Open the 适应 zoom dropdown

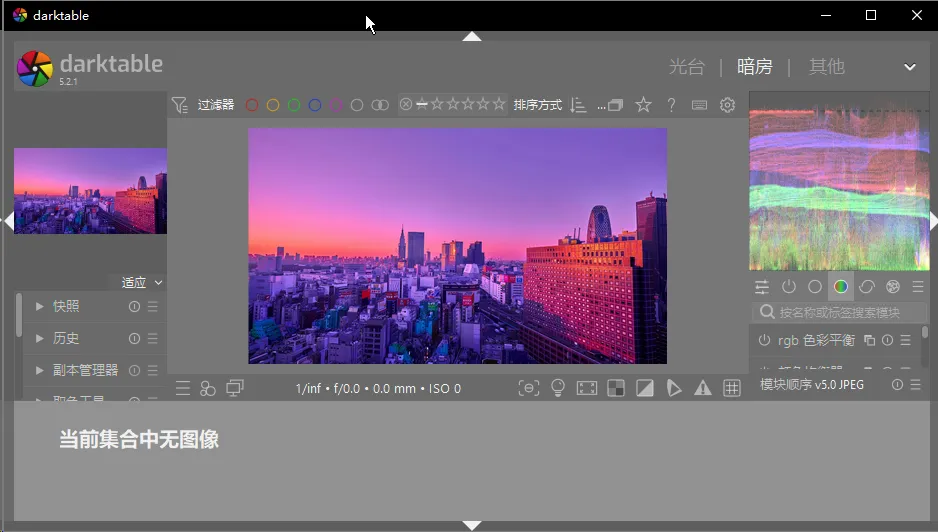click(141, 283)
